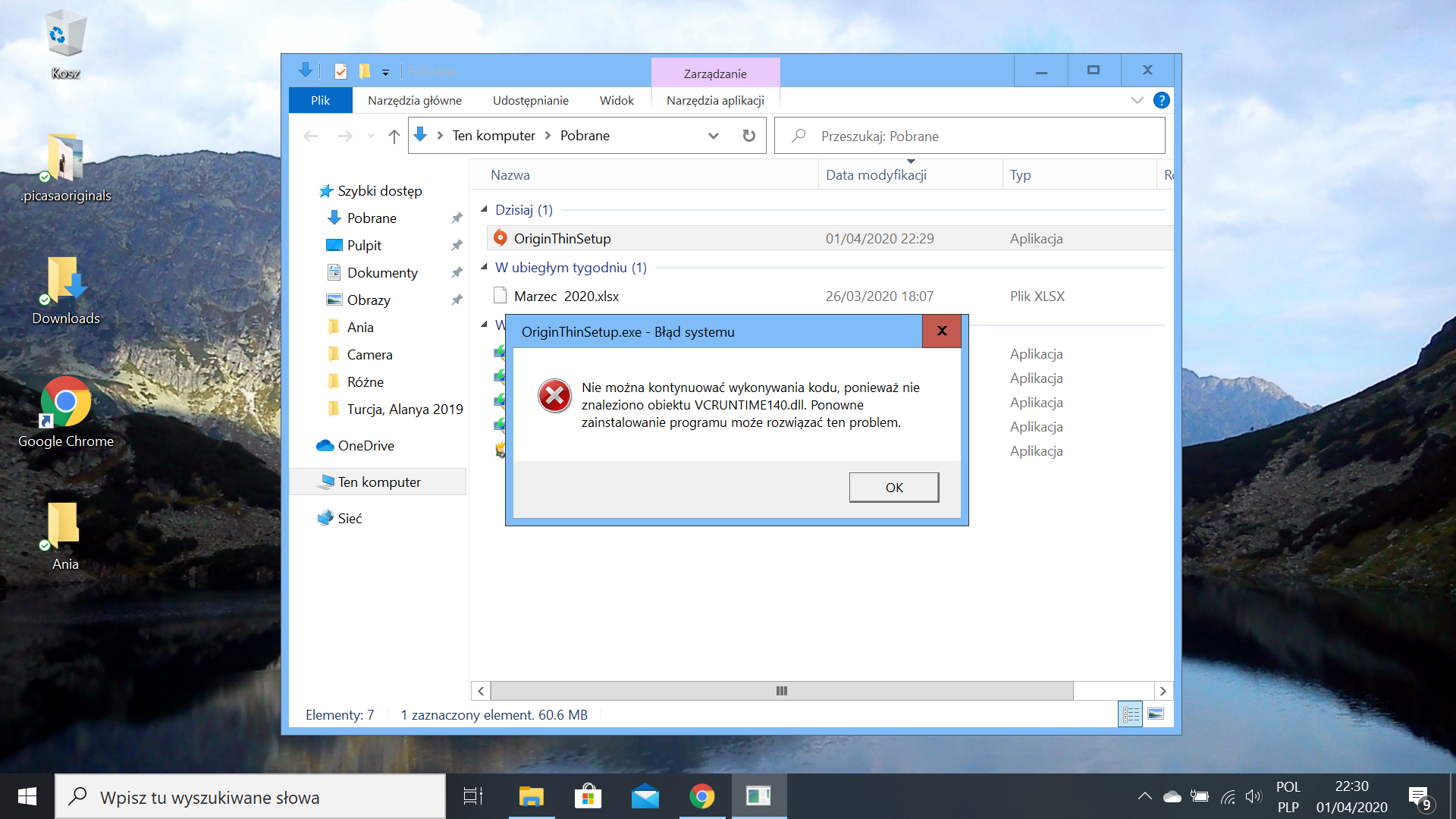
Task: Open File Explorer help via the question mark icon
Action: (x=1161, y=100)
